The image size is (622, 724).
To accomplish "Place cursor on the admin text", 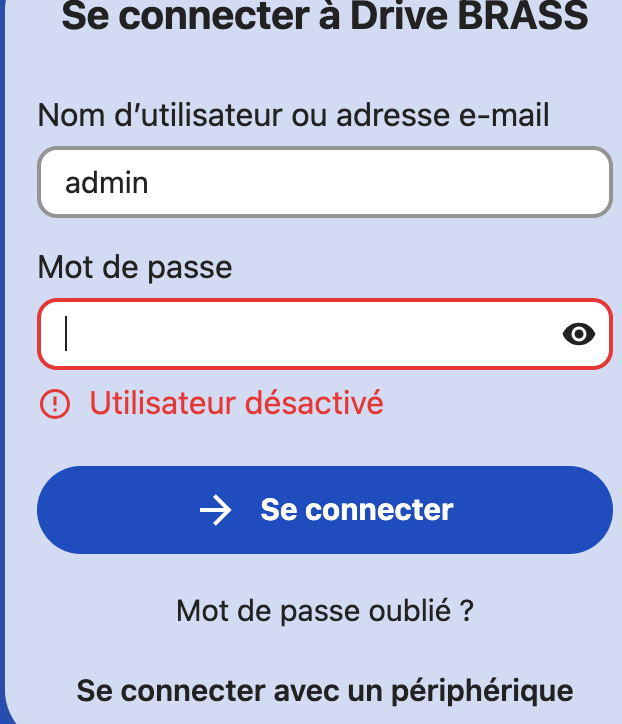I will click(x=107, y=183).
